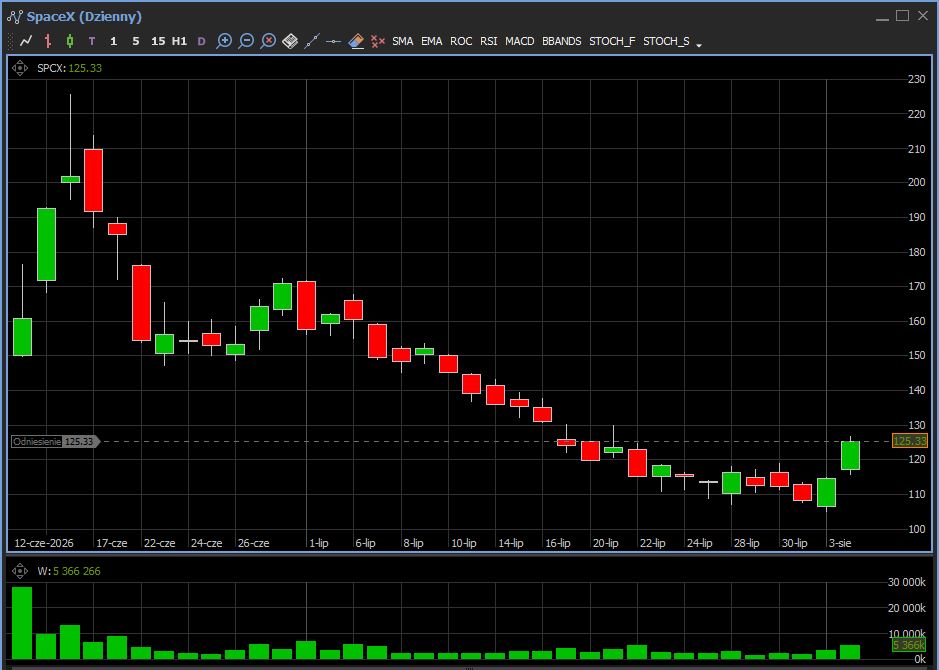The height and width of the screenshot is (670, 939).
Task: Set the 15-minute interval
Action: (x=158, y=41)
